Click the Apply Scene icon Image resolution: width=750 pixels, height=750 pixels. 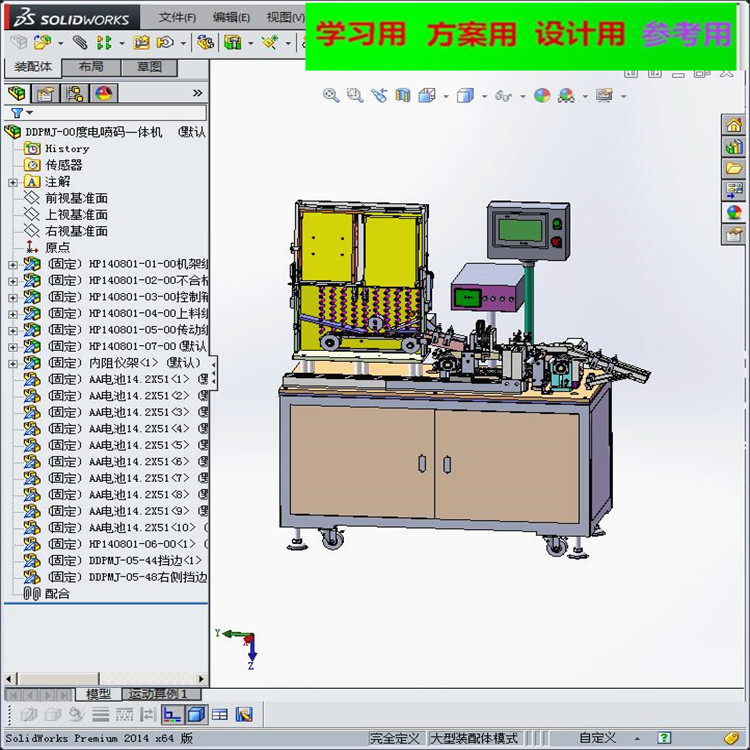click(x=566, y=95)
